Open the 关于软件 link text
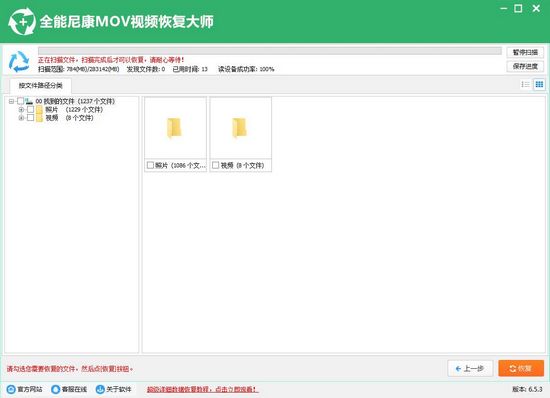Screen dimensions: 550x398 pos(119,389)
